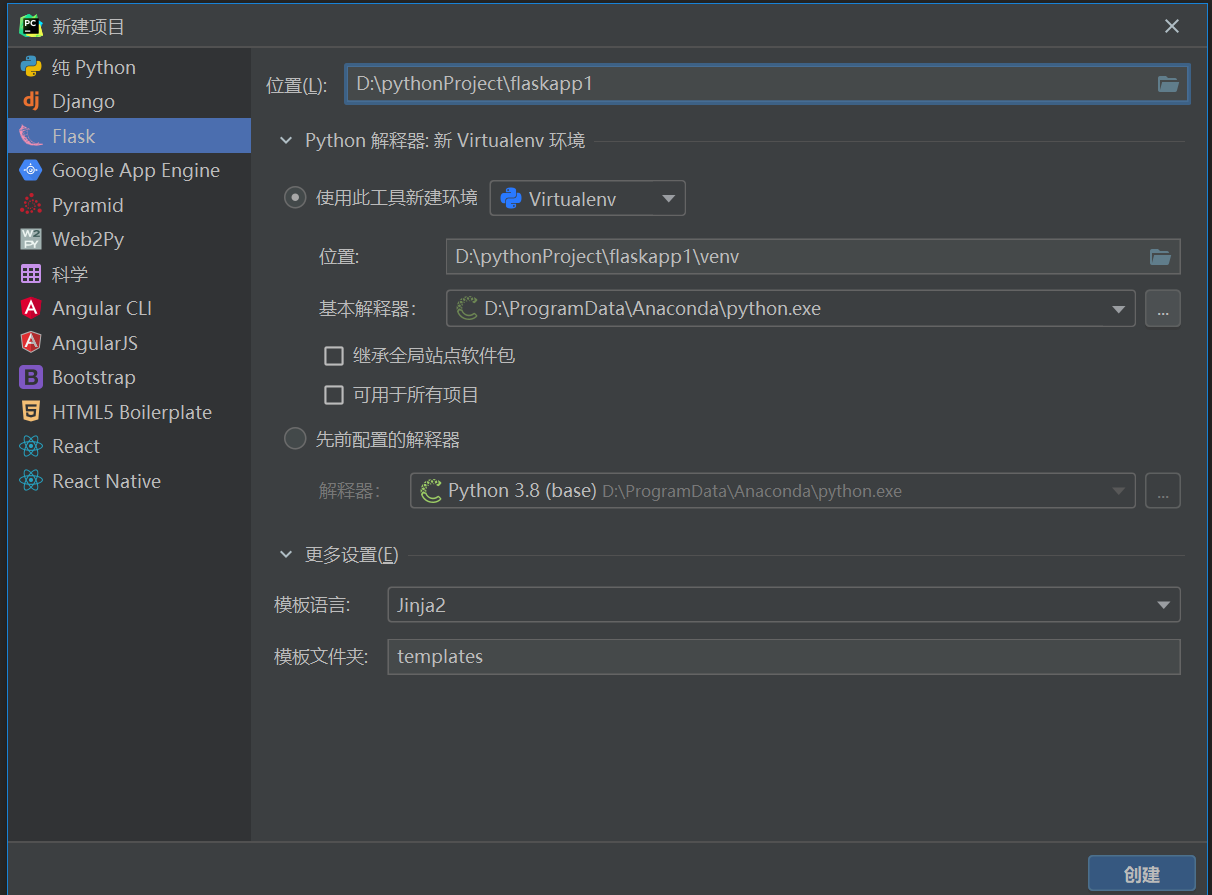Enable 继承全局站点软件包 checkbox
This screenshot has height=895, width=1212.
click(x=334, y=355)
